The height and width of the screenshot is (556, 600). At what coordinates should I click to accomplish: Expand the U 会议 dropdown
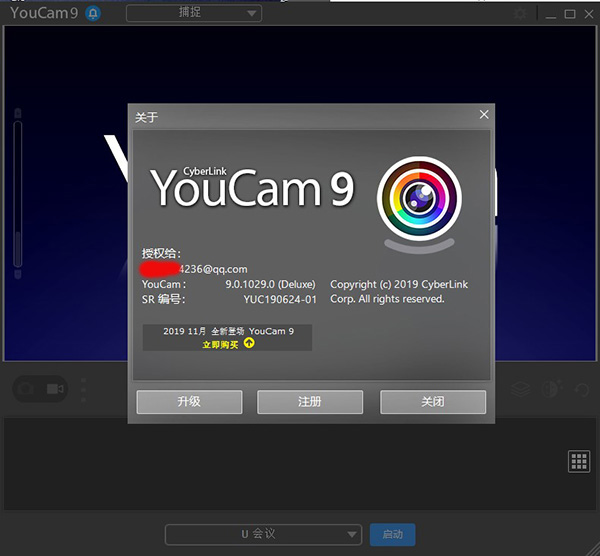tap(262, 534)
